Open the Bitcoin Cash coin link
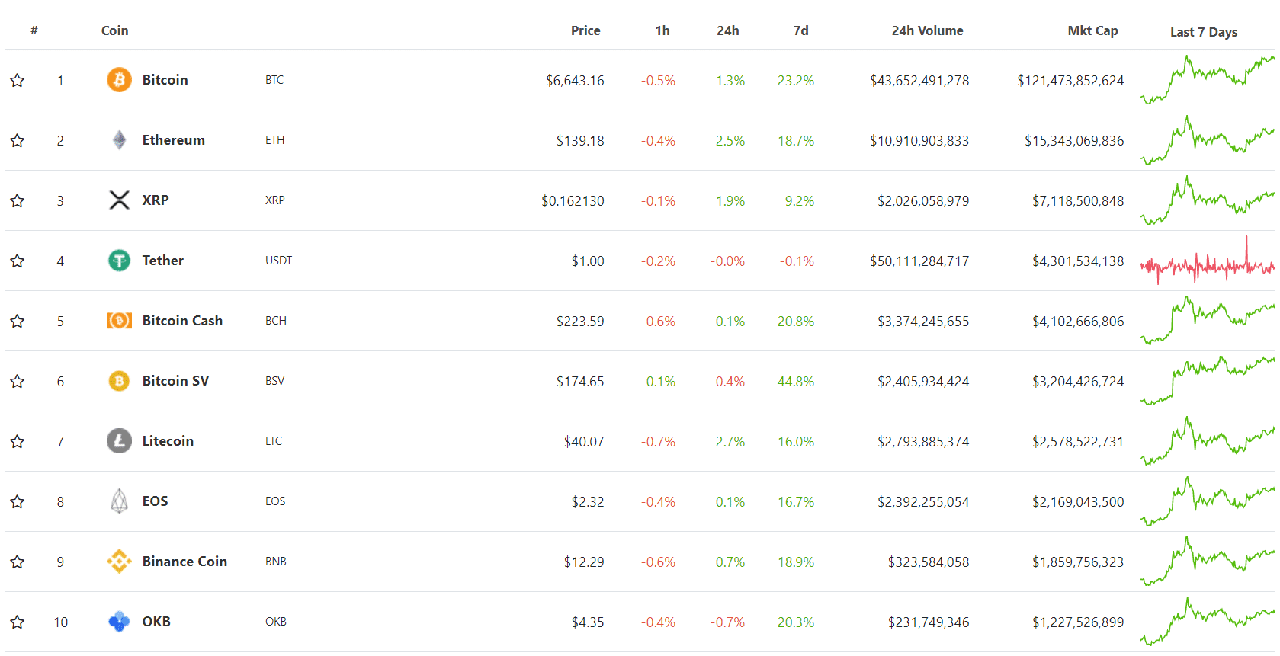The width and height of the screenshot is (1280, 656). click(182, 320)
